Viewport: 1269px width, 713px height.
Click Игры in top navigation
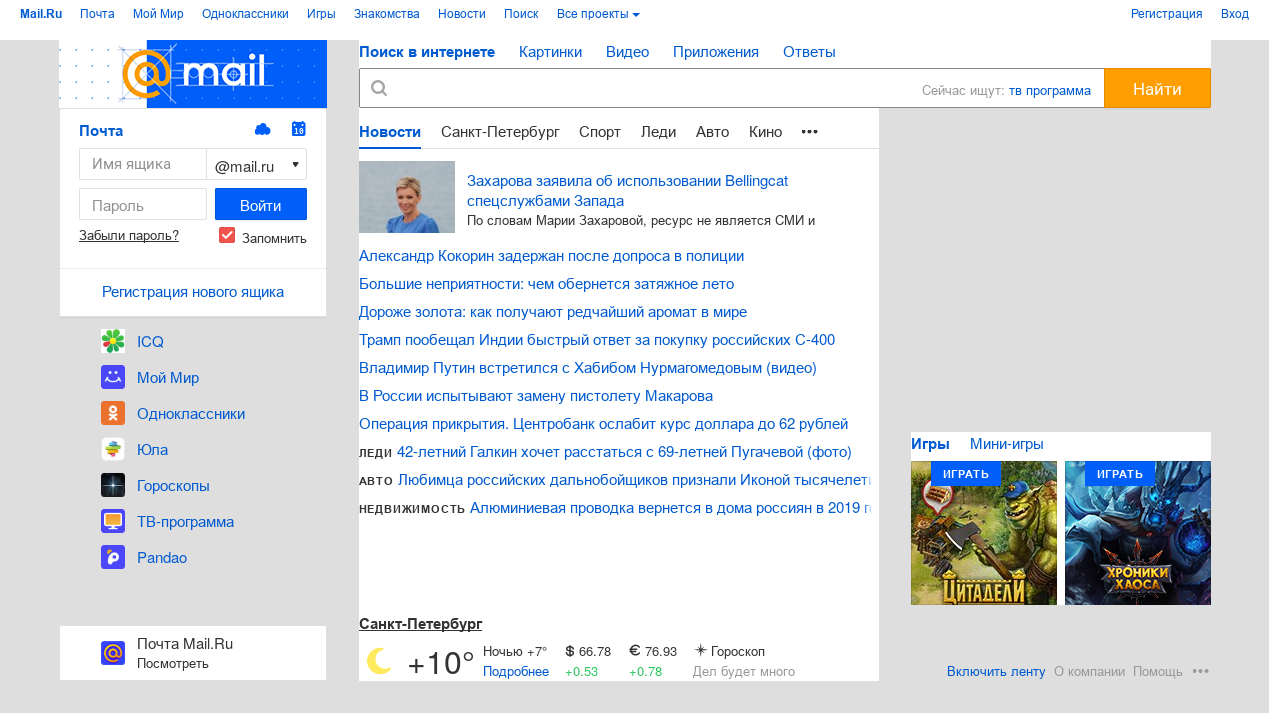[321, 14]
